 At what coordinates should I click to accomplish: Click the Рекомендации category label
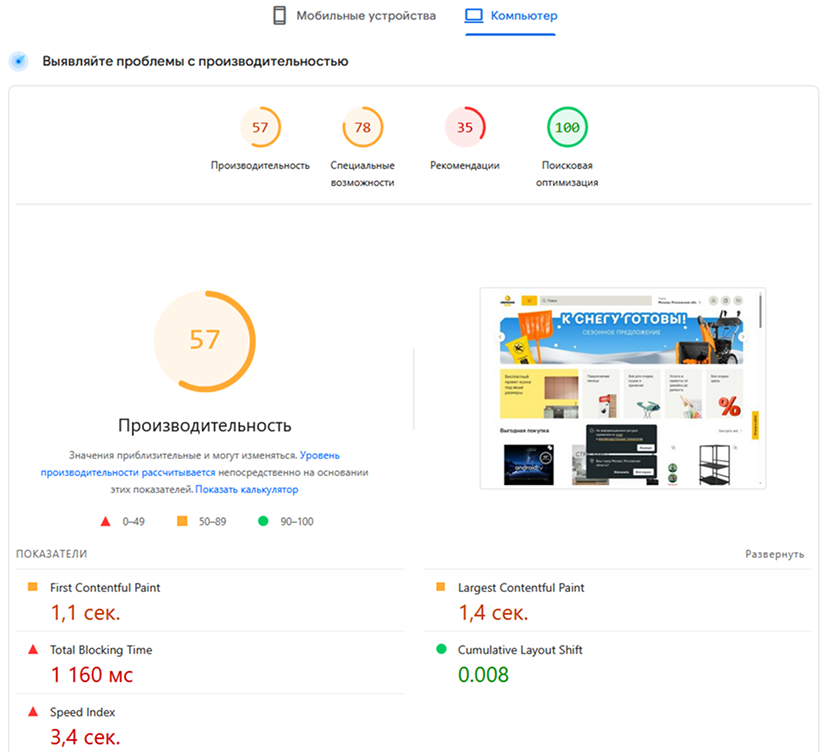point(465,166)
